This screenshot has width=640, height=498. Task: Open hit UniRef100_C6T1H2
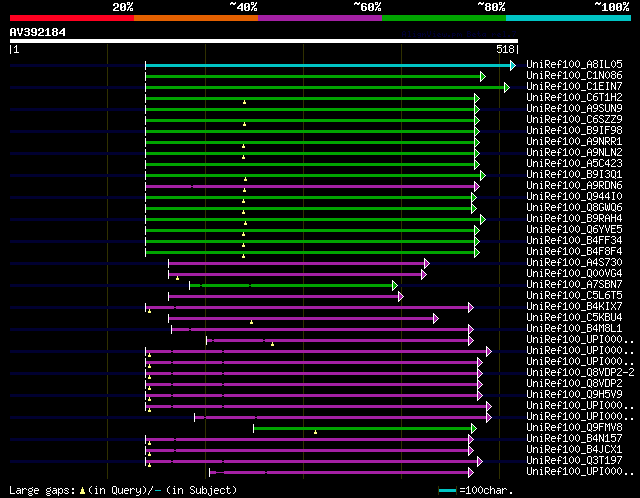pos(574,97)
